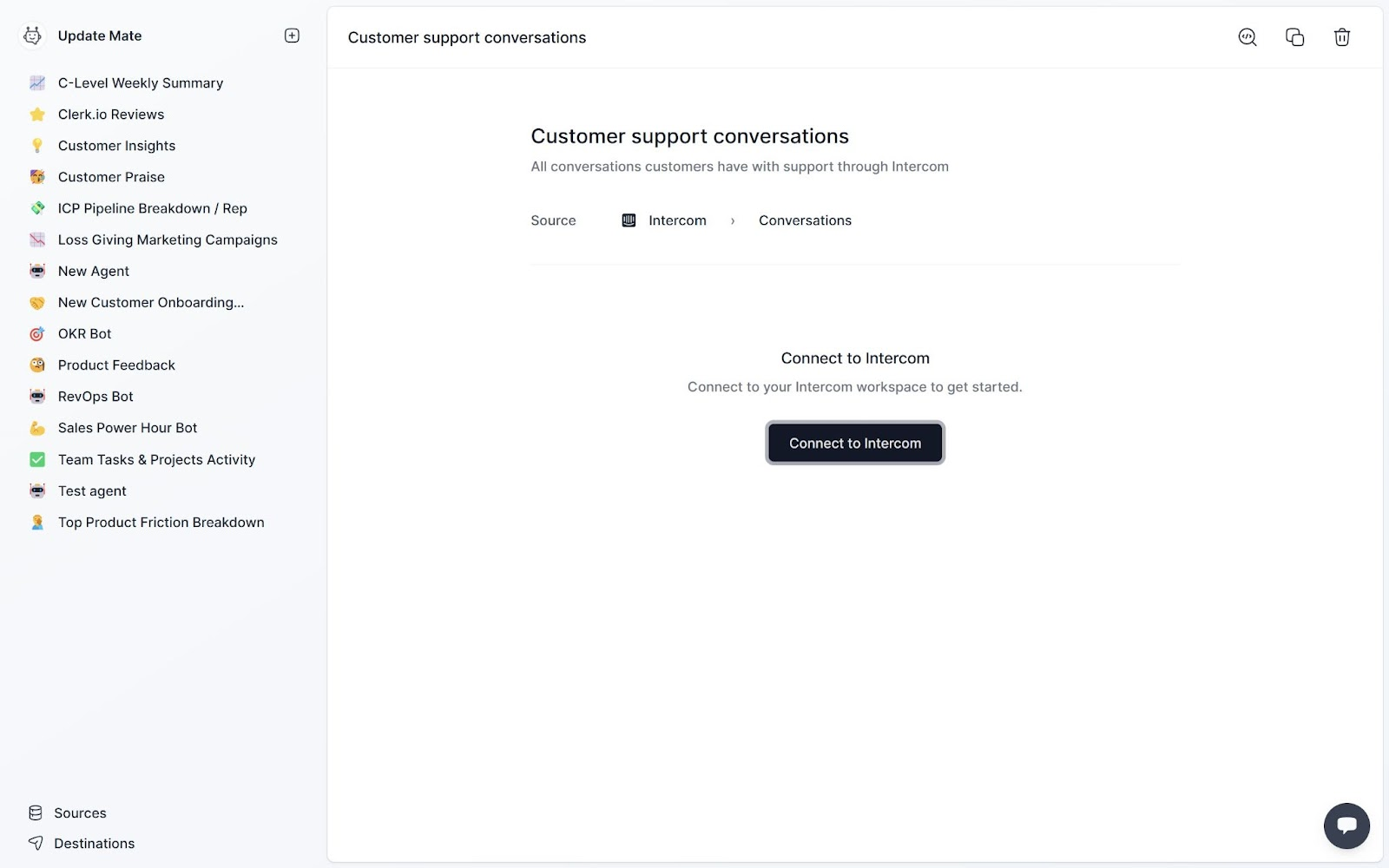Click the Customer Insights lightbulb icon
The image size is (1389, 868).
[x=37, y=146]
